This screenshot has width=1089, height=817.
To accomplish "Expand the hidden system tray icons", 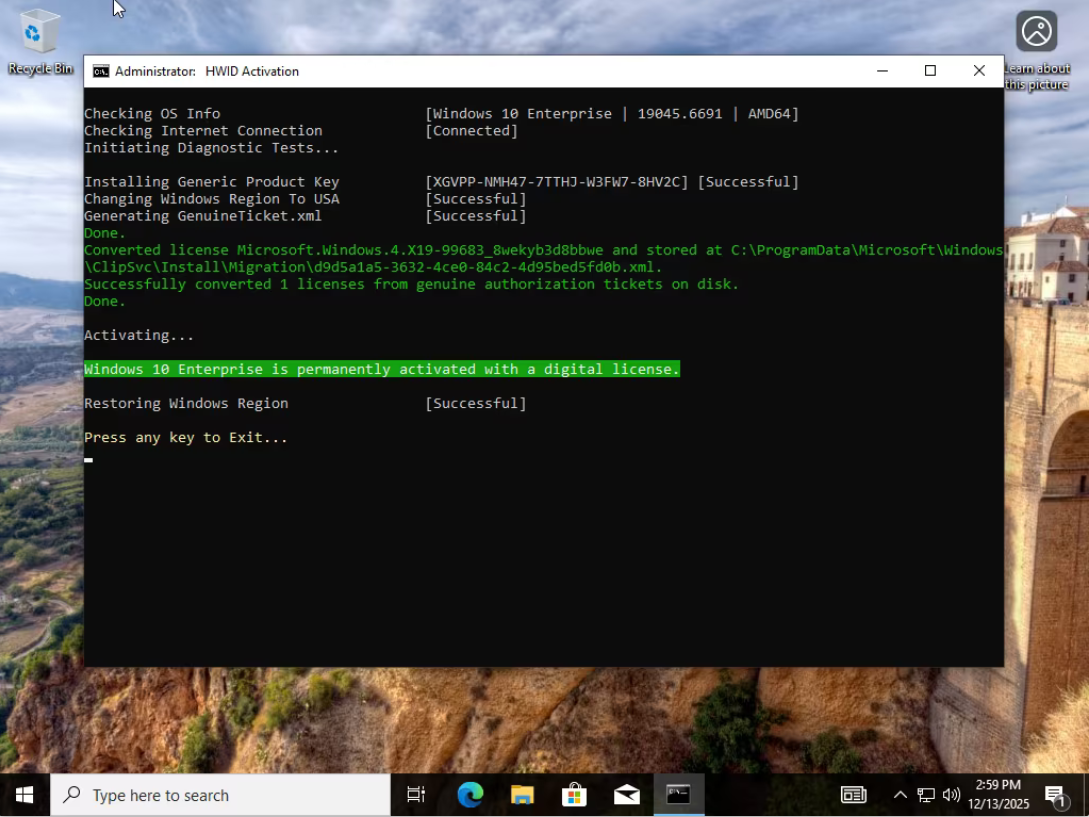I will (900, 795).
